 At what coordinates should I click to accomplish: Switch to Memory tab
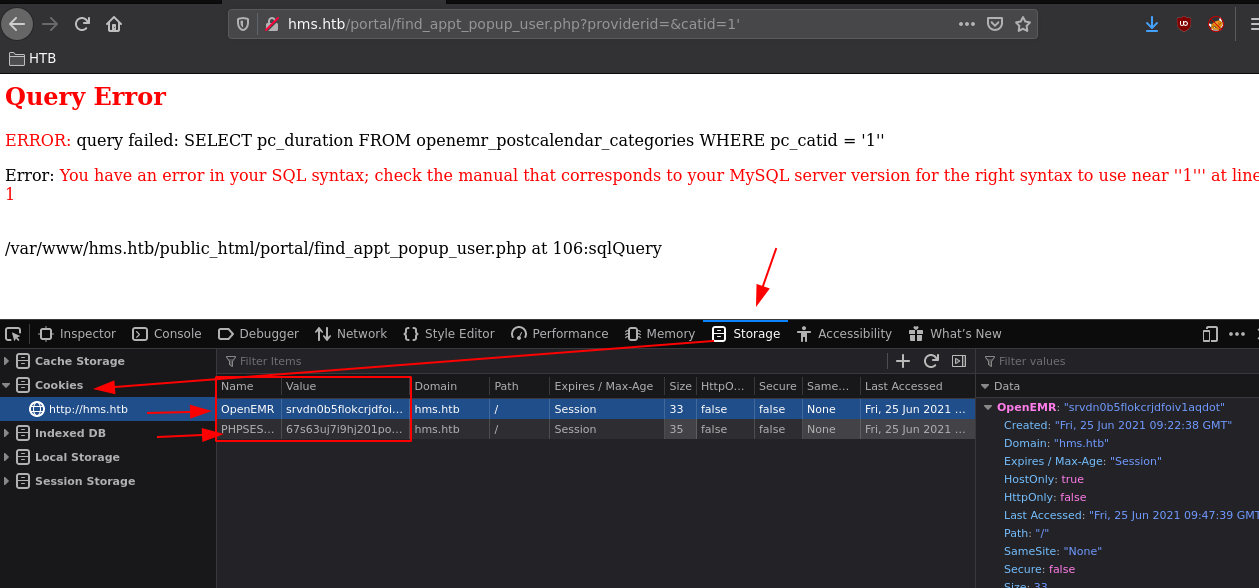(660, 334)
